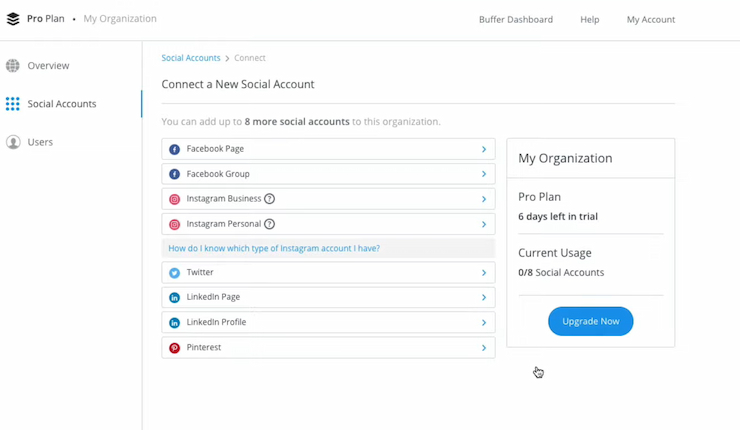This screenshot has width=740, height=430.
Task: Click the My Organization card title
Action: (565, 158)
